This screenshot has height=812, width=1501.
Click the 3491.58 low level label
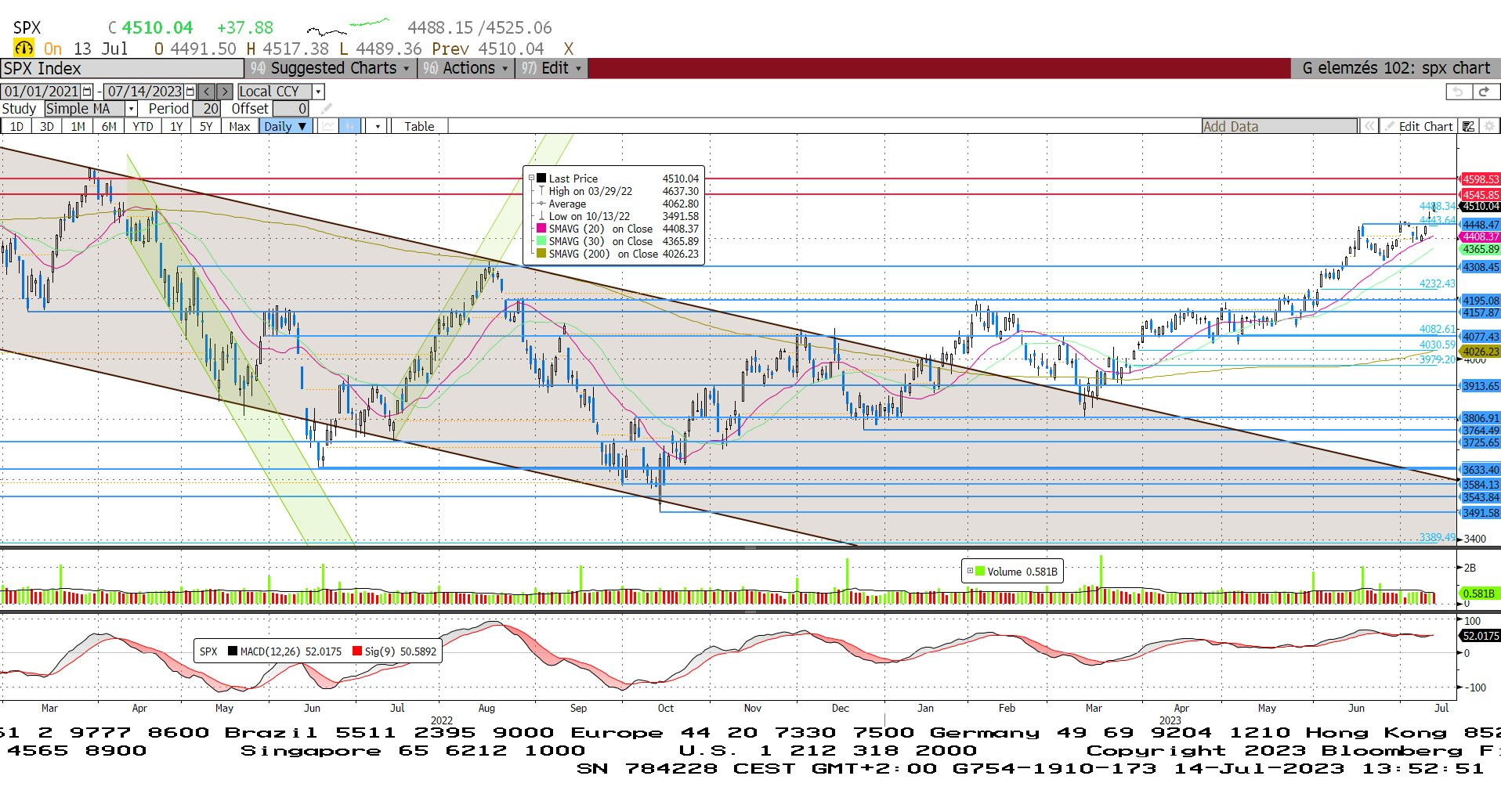(x=1480, y=513)
